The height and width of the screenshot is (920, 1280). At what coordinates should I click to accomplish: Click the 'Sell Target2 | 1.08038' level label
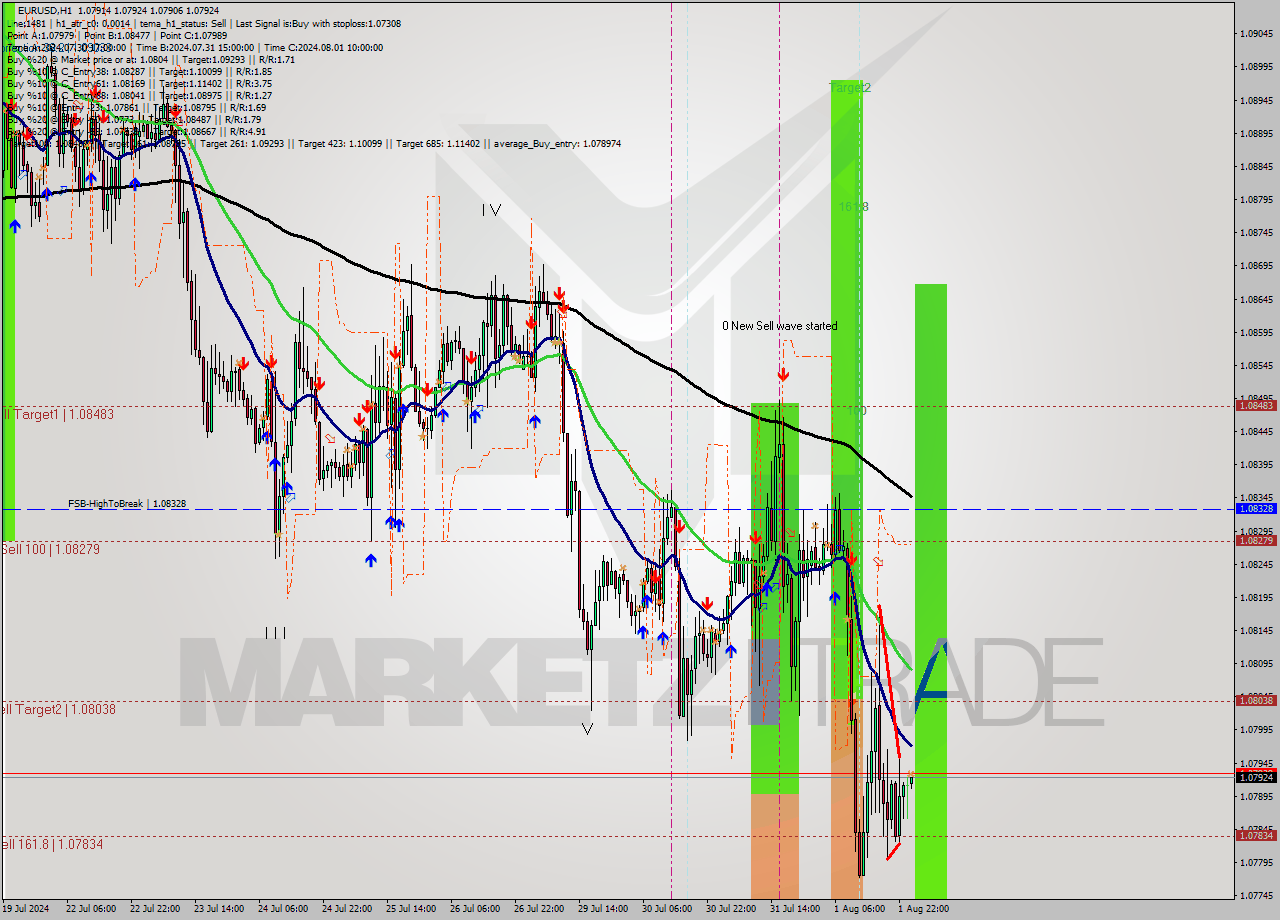(58, 709)
